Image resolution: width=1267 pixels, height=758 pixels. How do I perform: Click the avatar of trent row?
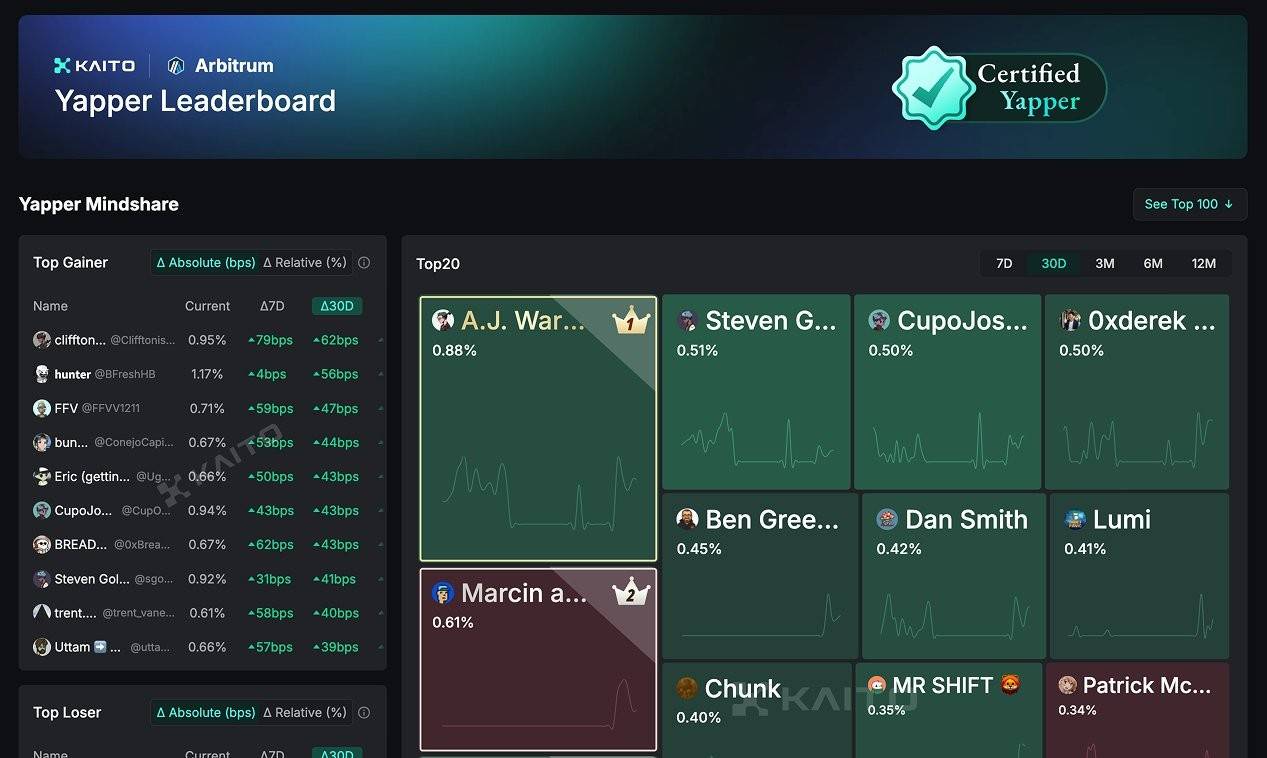pyautogui.click(x=42, y=613)
